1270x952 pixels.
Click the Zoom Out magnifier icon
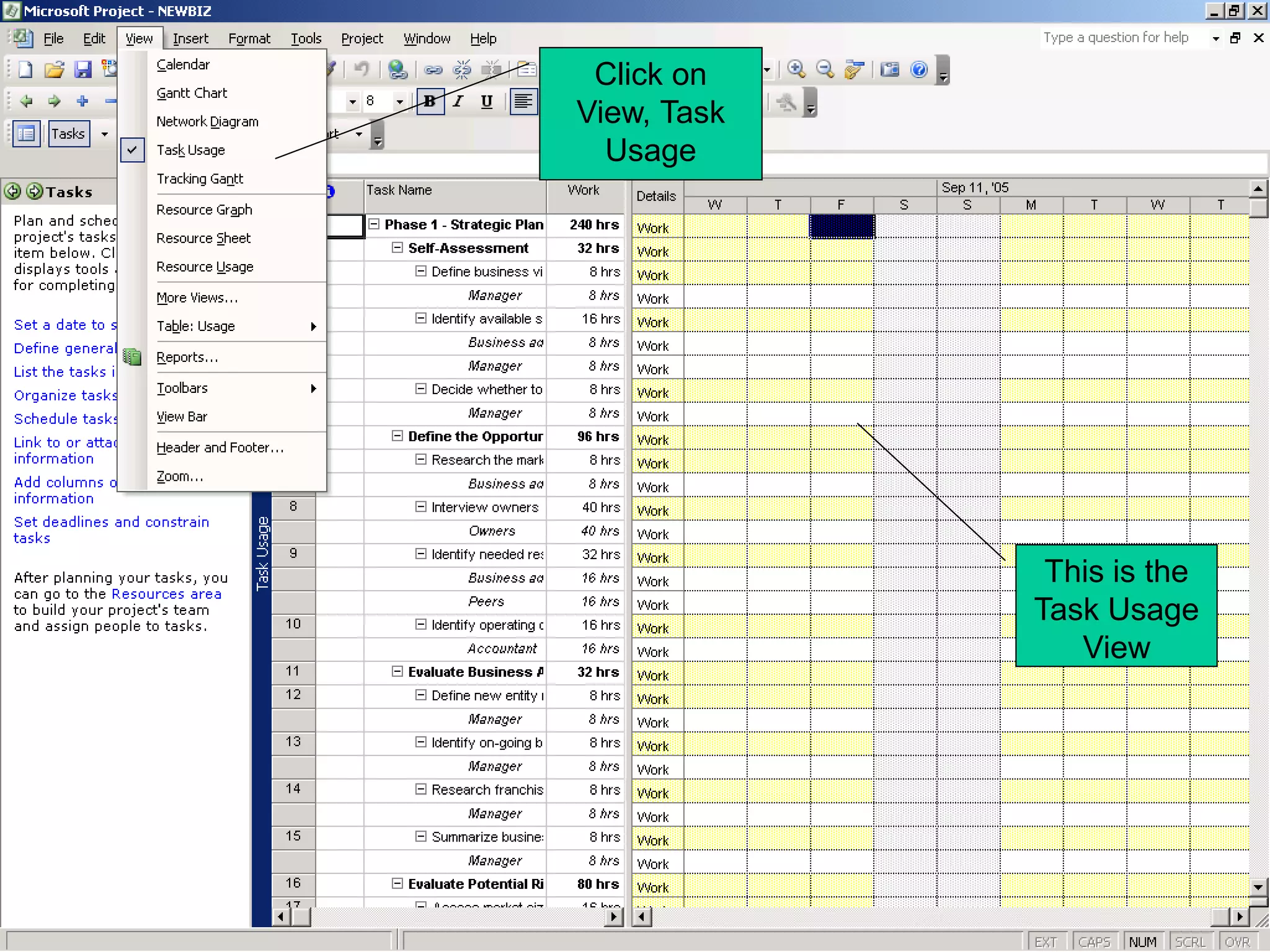[x=825, y=69]
